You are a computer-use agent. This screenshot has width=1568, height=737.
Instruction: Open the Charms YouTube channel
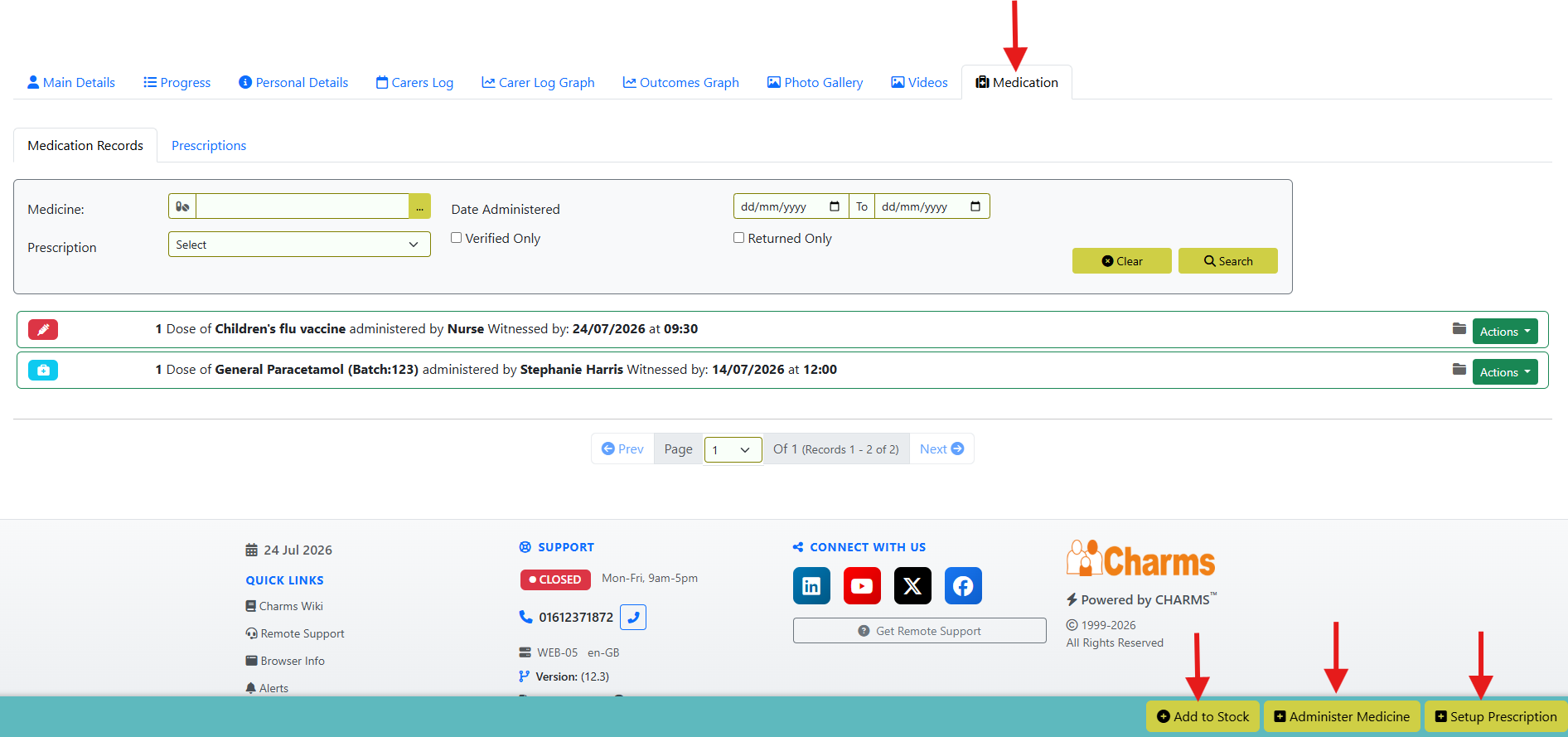click(x=862, y=586)
